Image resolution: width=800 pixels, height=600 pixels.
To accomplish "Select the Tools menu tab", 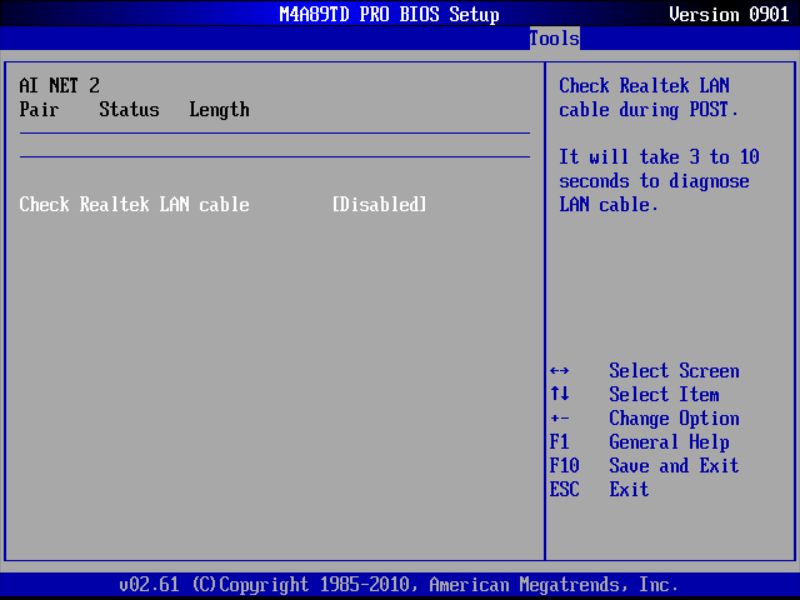I will tap(553, 39).
